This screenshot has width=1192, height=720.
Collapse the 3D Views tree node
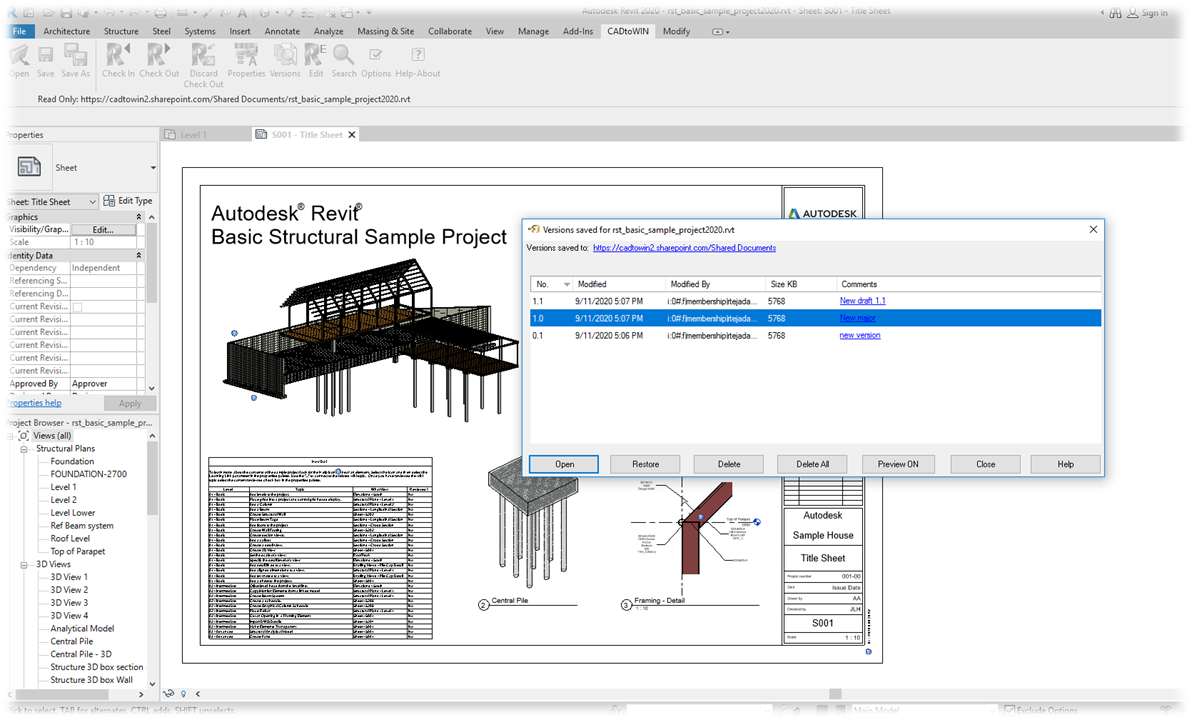(x=24, y=565)
